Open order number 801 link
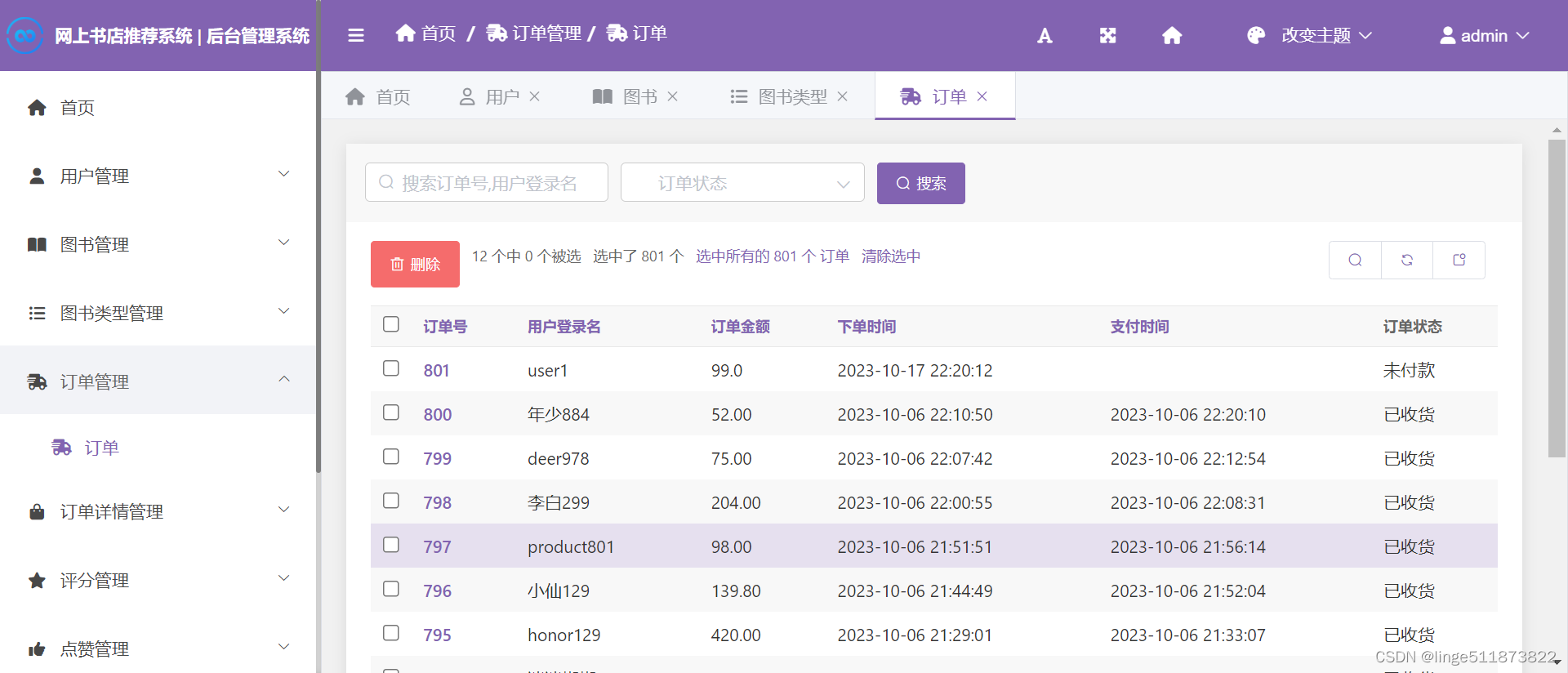Image resolution: width=1568 pixels, height=673 pixels. pyautogui.click(x=436, y=370)
